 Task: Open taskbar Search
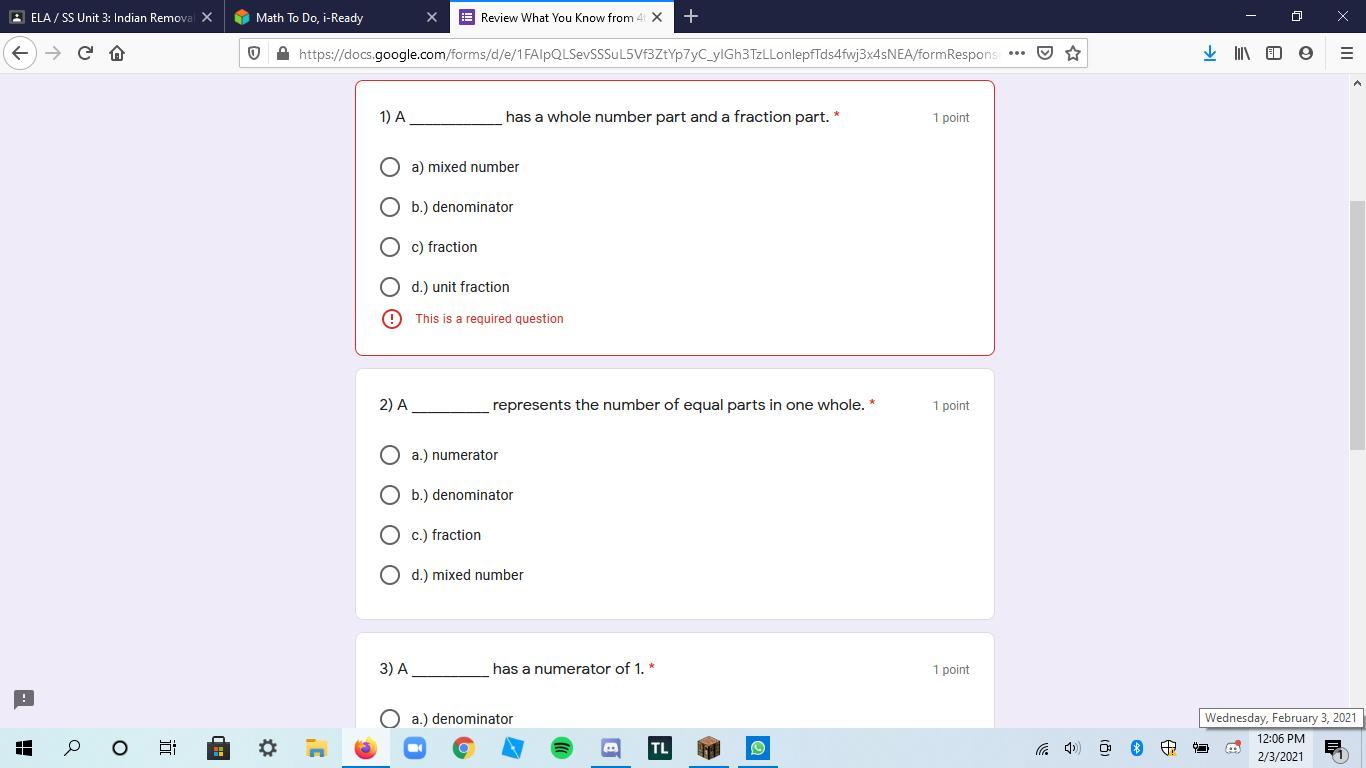(72, 748)
